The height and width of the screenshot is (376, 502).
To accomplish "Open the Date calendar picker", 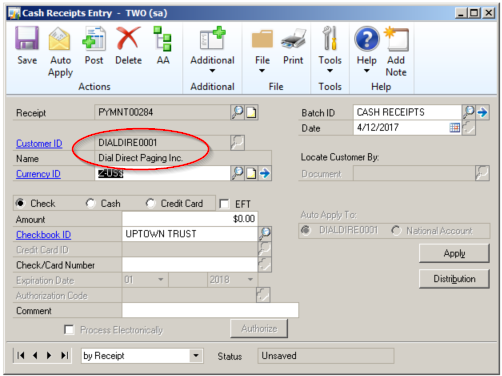I will (454, 127).
